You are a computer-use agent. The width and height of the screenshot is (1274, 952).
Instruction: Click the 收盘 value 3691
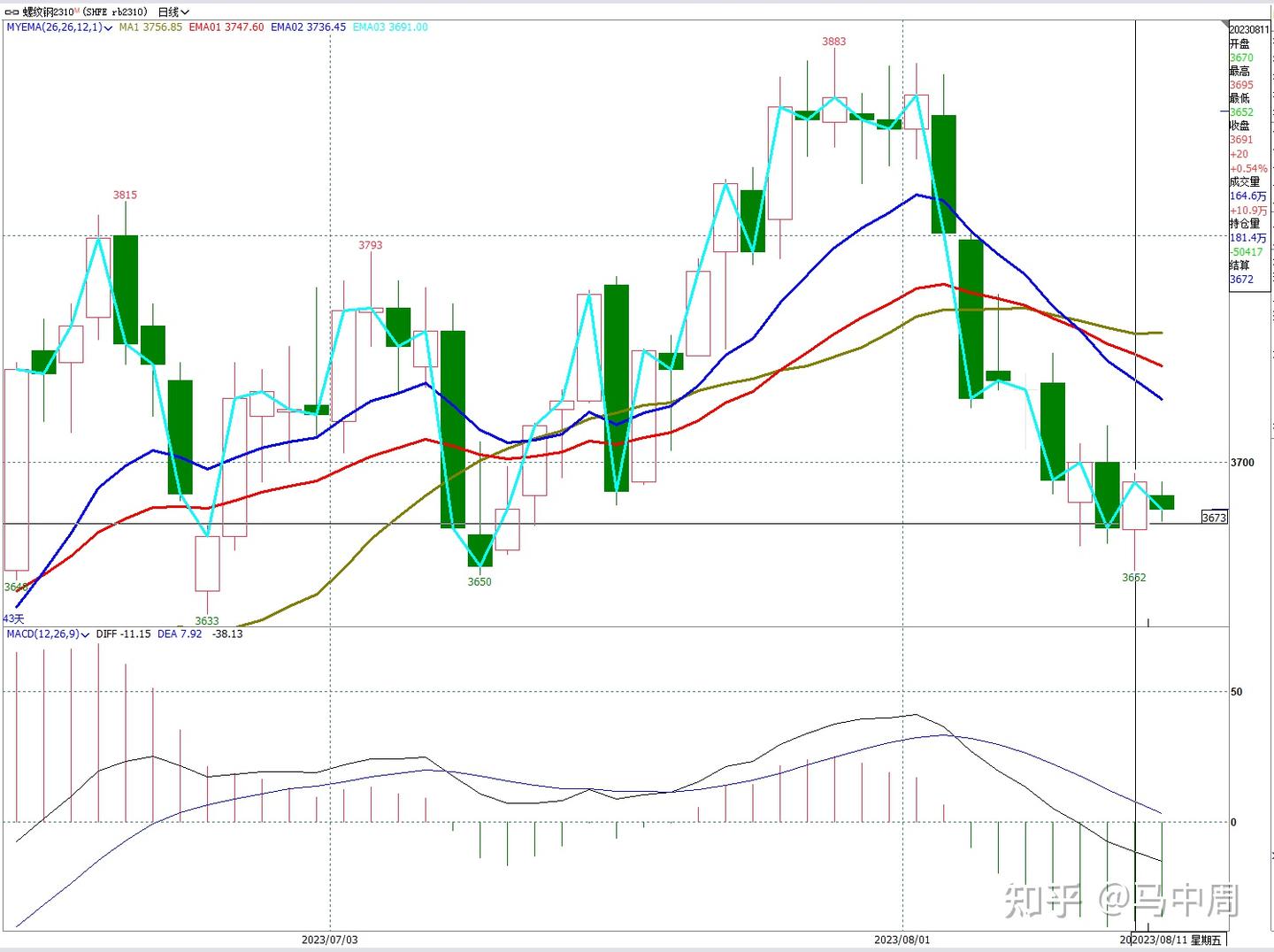pos(1241,140)
